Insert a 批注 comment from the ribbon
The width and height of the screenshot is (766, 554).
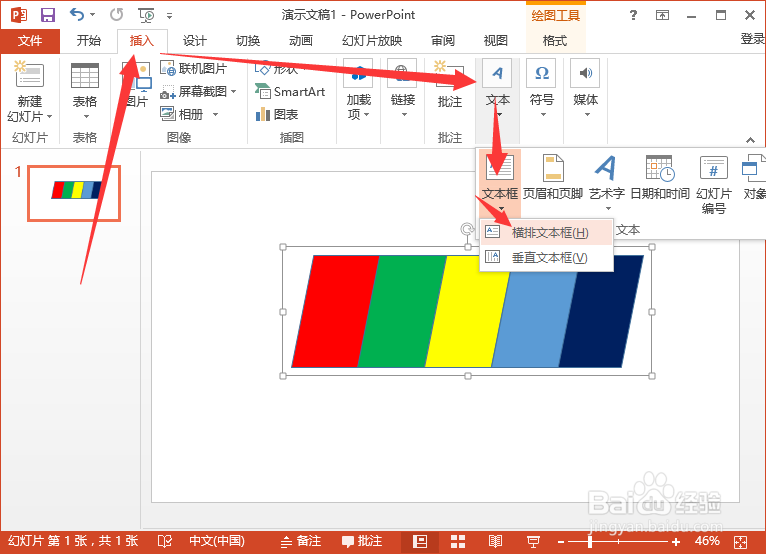coord(449,83)
